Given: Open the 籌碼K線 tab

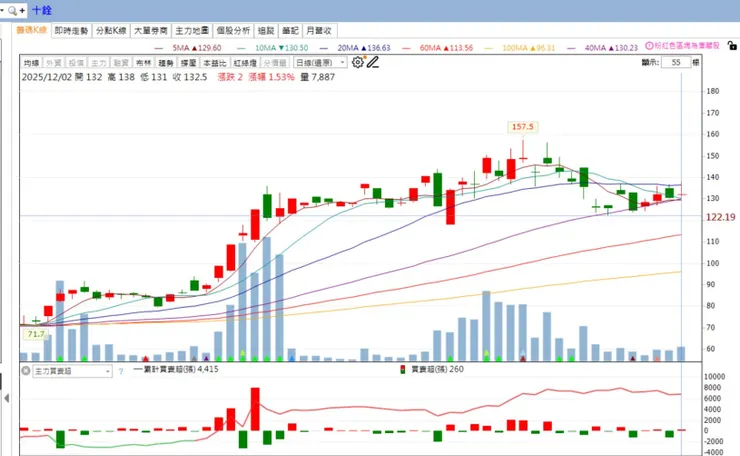Looking at the screenshot, I should pyautogui.click(x=31, y=30).
